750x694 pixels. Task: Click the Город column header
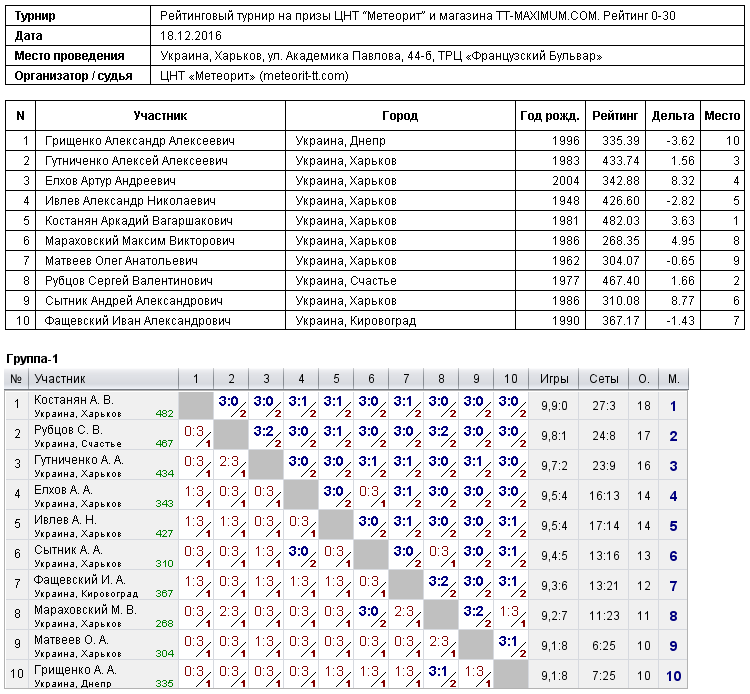point(400,116)
